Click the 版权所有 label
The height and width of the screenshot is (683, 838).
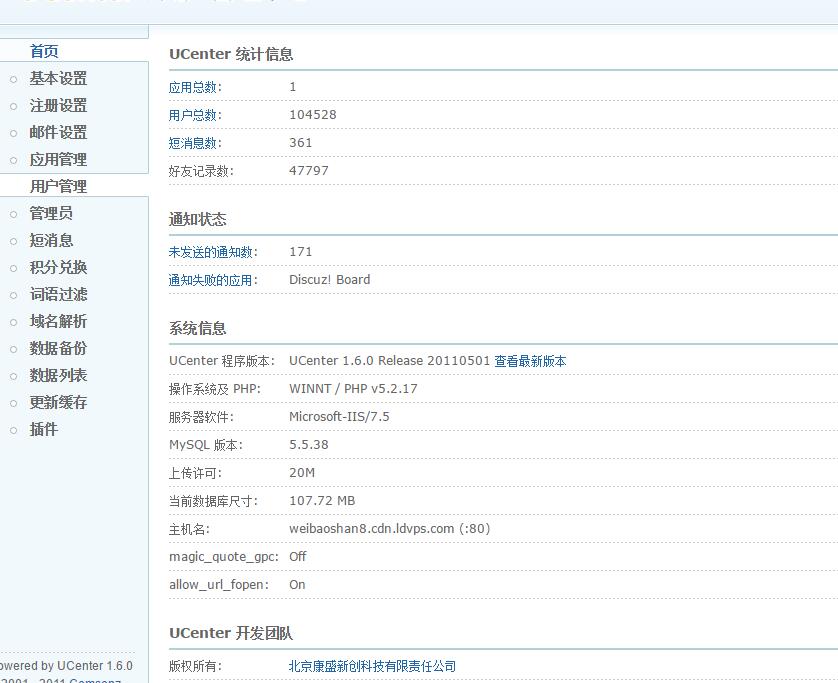(195, 666)
